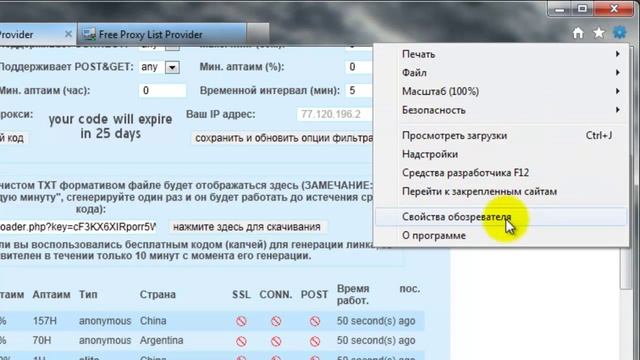Image resolution: width=640 pixels, height=360 pixels.
Task: Click SSL blocked icon in China row
Action: coord(241,321)
